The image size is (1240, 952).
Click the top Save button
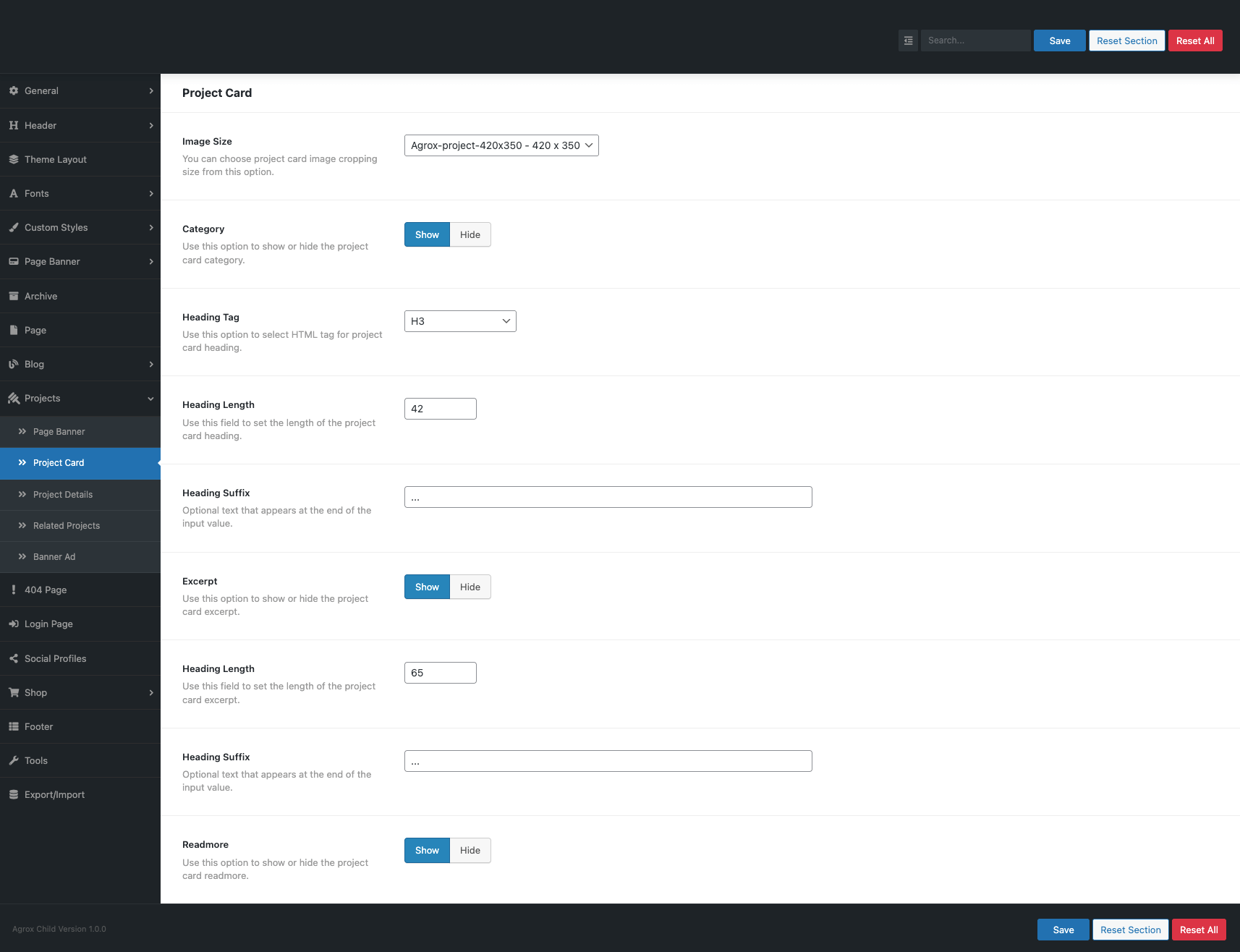coord(1060,41)
